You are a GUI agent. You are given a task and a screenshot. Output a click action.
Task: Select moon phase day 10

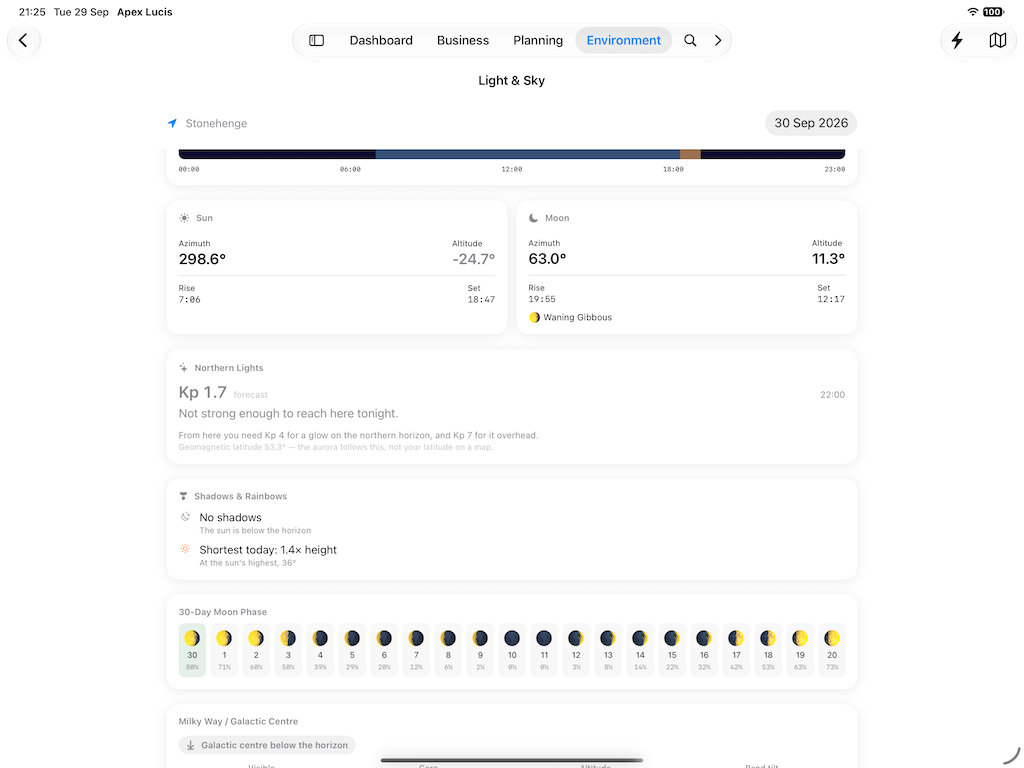pos(512,650)
